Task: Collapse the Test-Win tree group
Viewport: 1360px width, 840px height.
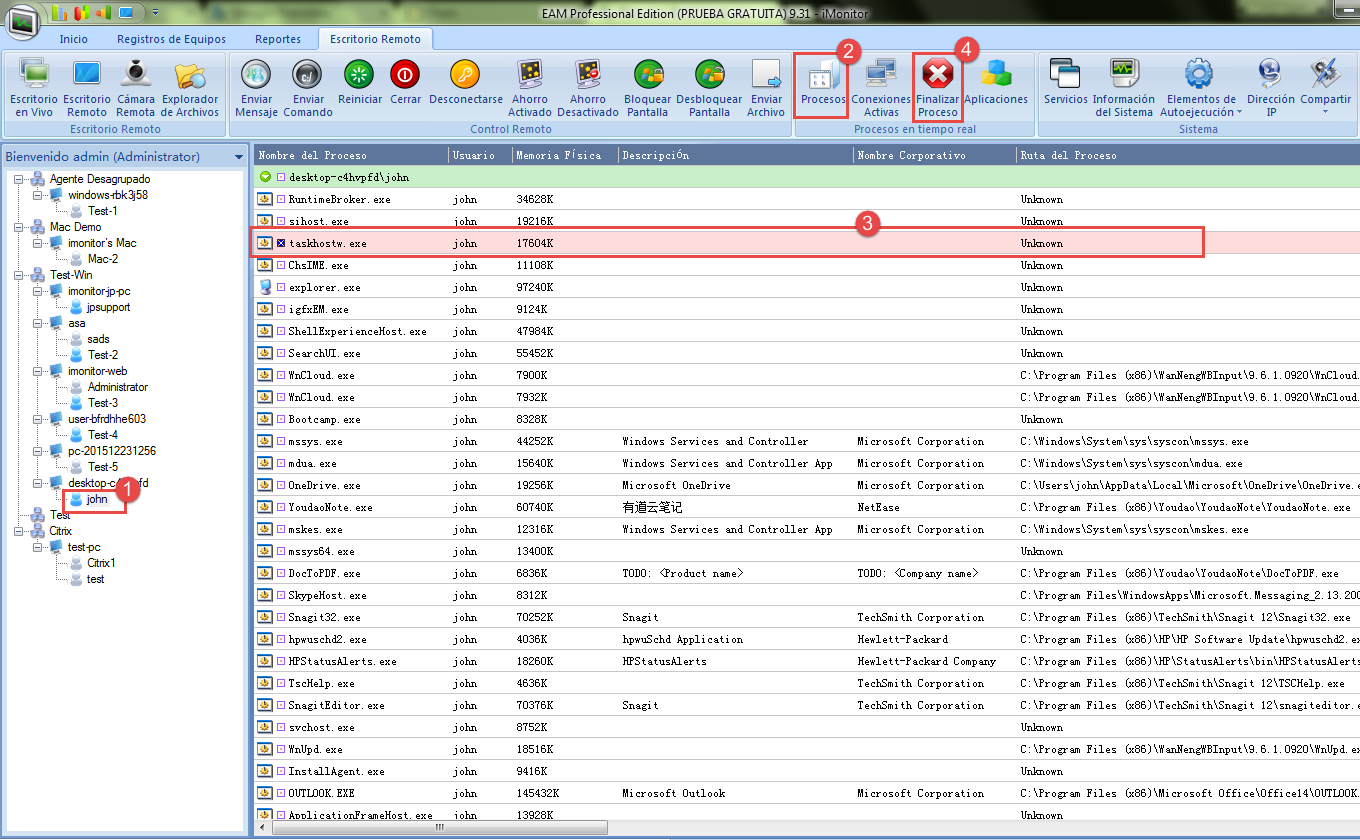Action: (19, 275)
